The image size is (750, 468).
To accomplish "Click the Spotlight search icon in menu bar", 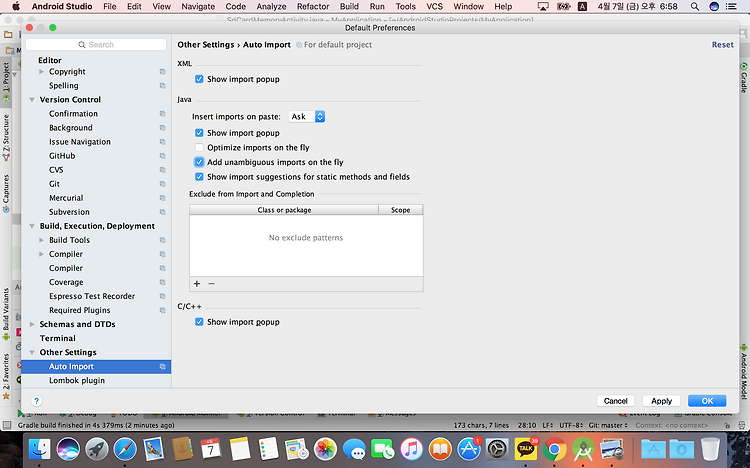I will pos(695,6).
